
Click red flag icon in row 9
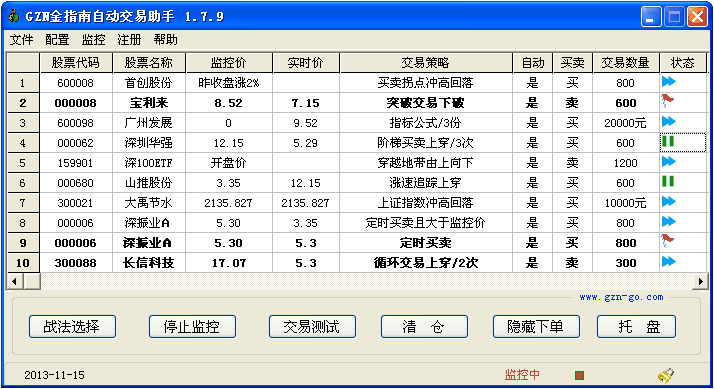(668, 241)
